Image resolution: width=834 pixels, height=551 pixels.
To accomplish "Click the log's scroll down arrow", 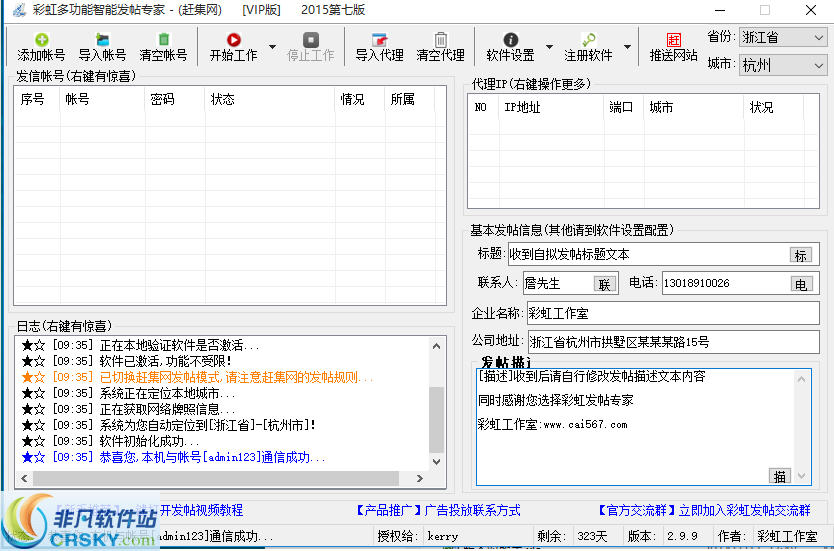I will pos(437,462).
